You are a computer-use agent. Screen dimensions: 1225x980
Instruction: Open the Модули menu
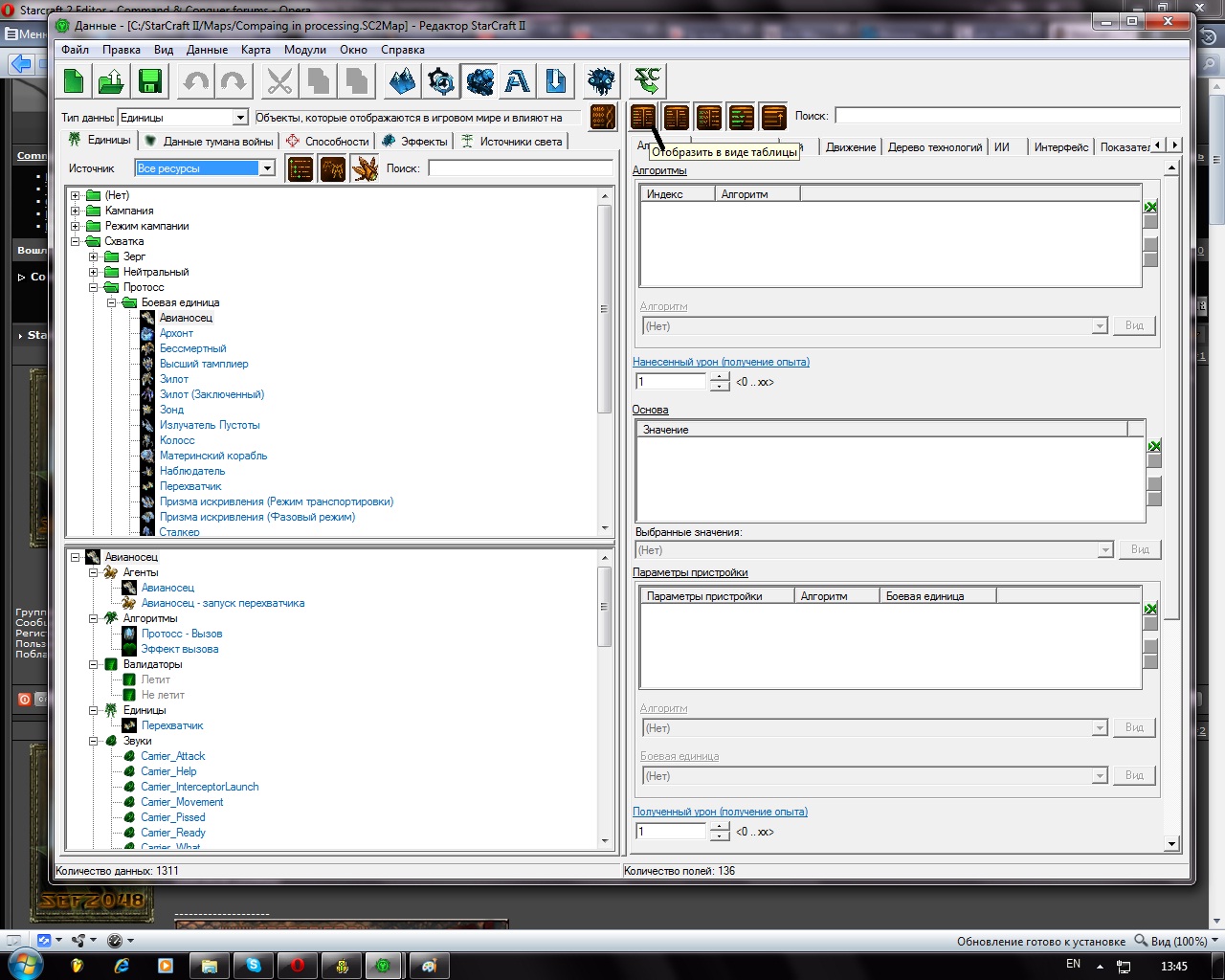[x=305, y=50]
